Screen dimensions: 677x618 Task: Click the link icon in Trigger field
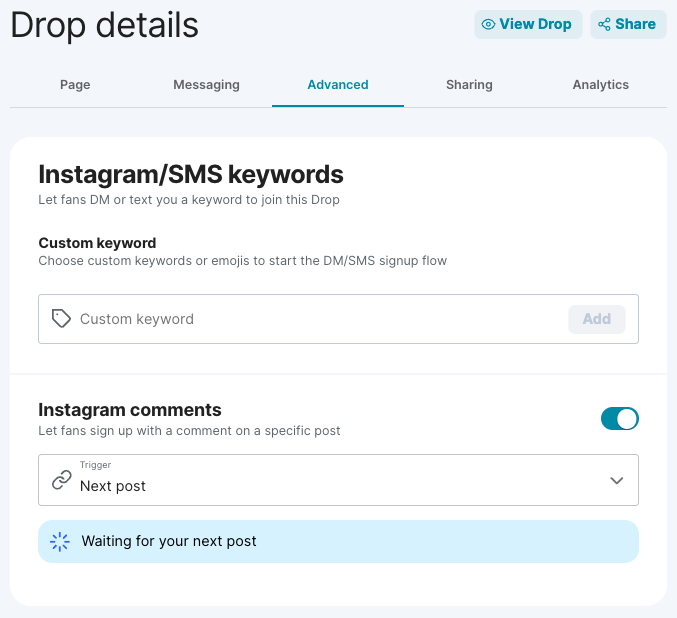tap(61, 481)
